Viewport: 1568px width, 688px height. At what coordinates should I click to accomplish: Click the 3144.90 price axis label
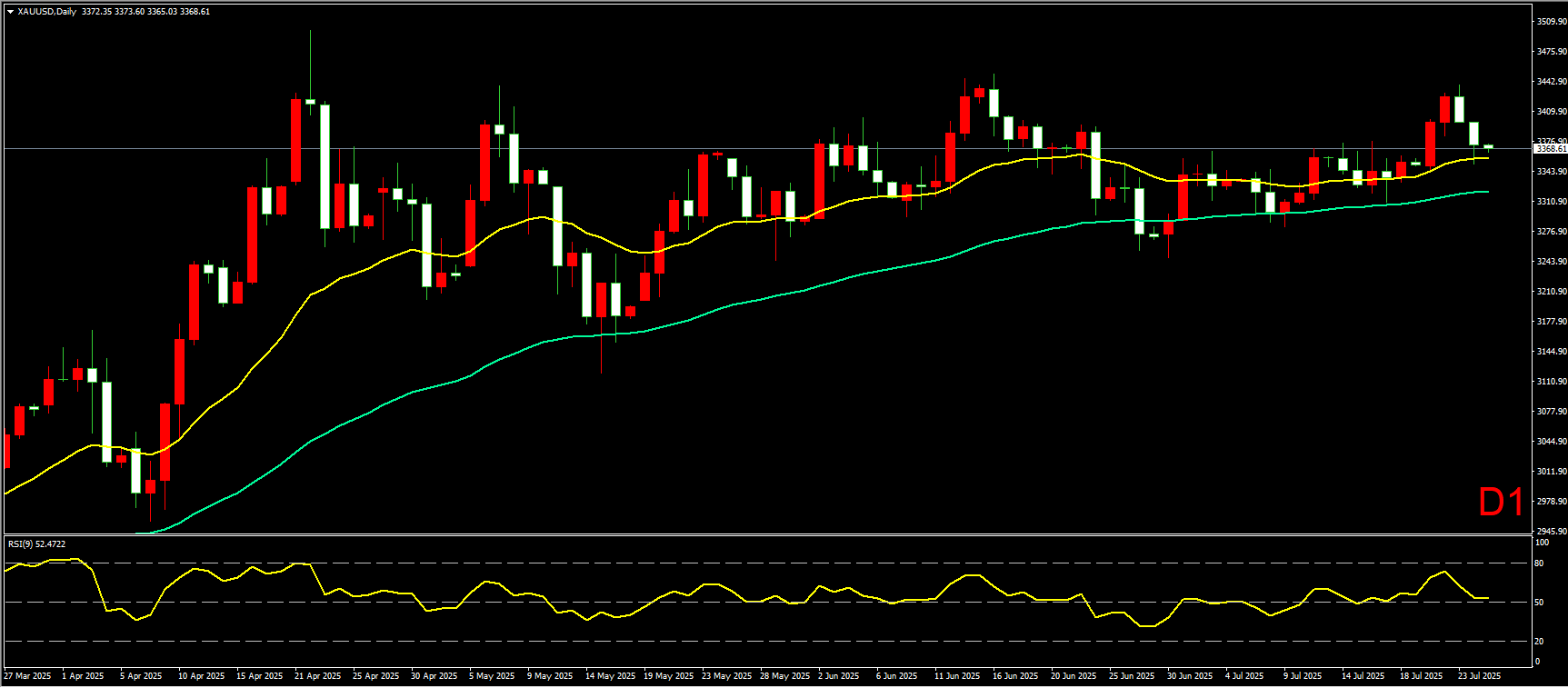pos(1551,352)
